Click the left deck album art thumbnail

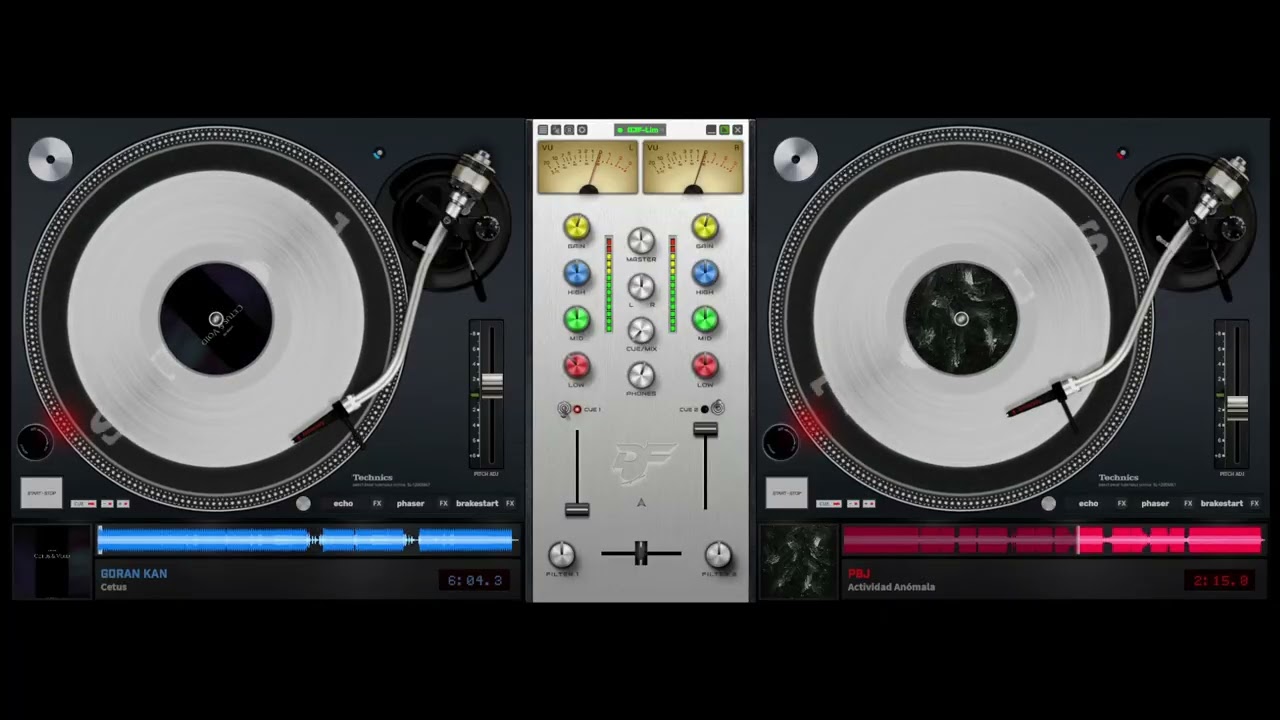[x=52, y=561]
